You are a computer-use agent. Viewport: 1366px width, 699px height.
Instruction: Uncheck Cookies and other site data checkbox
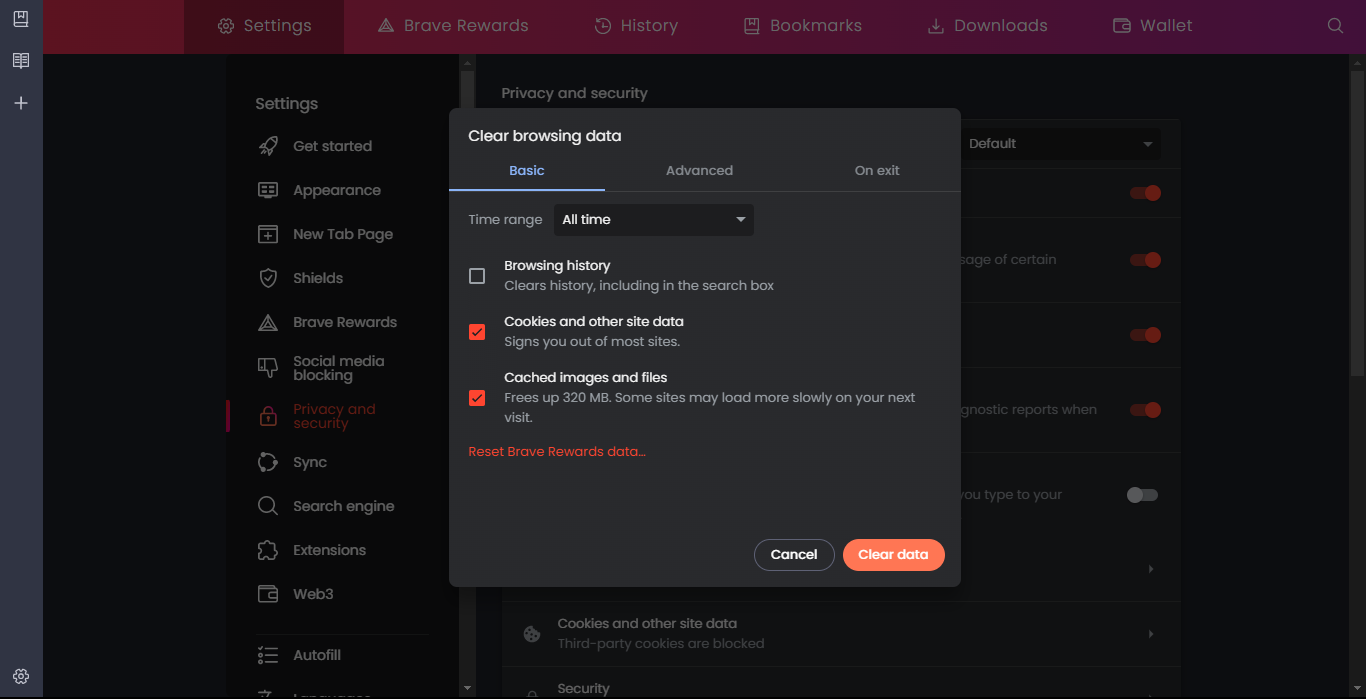pos(477,332)
